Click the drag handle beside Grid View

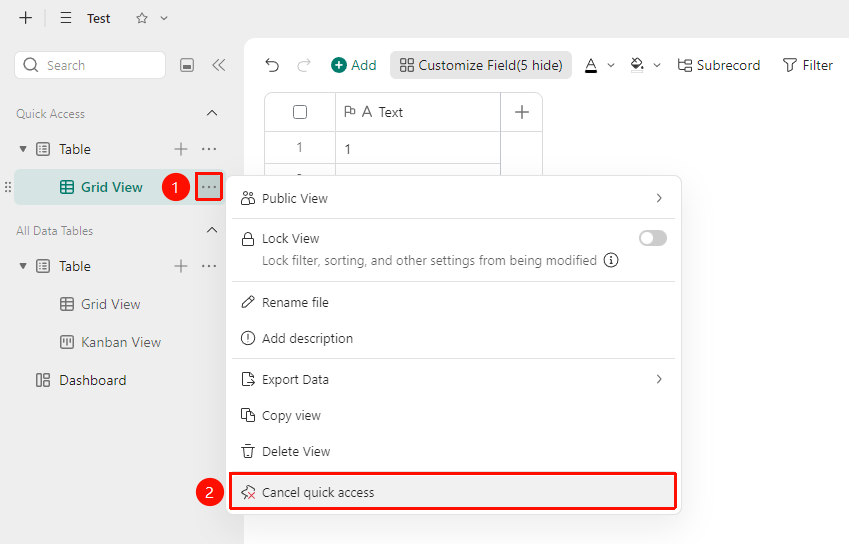click(8, 187)
